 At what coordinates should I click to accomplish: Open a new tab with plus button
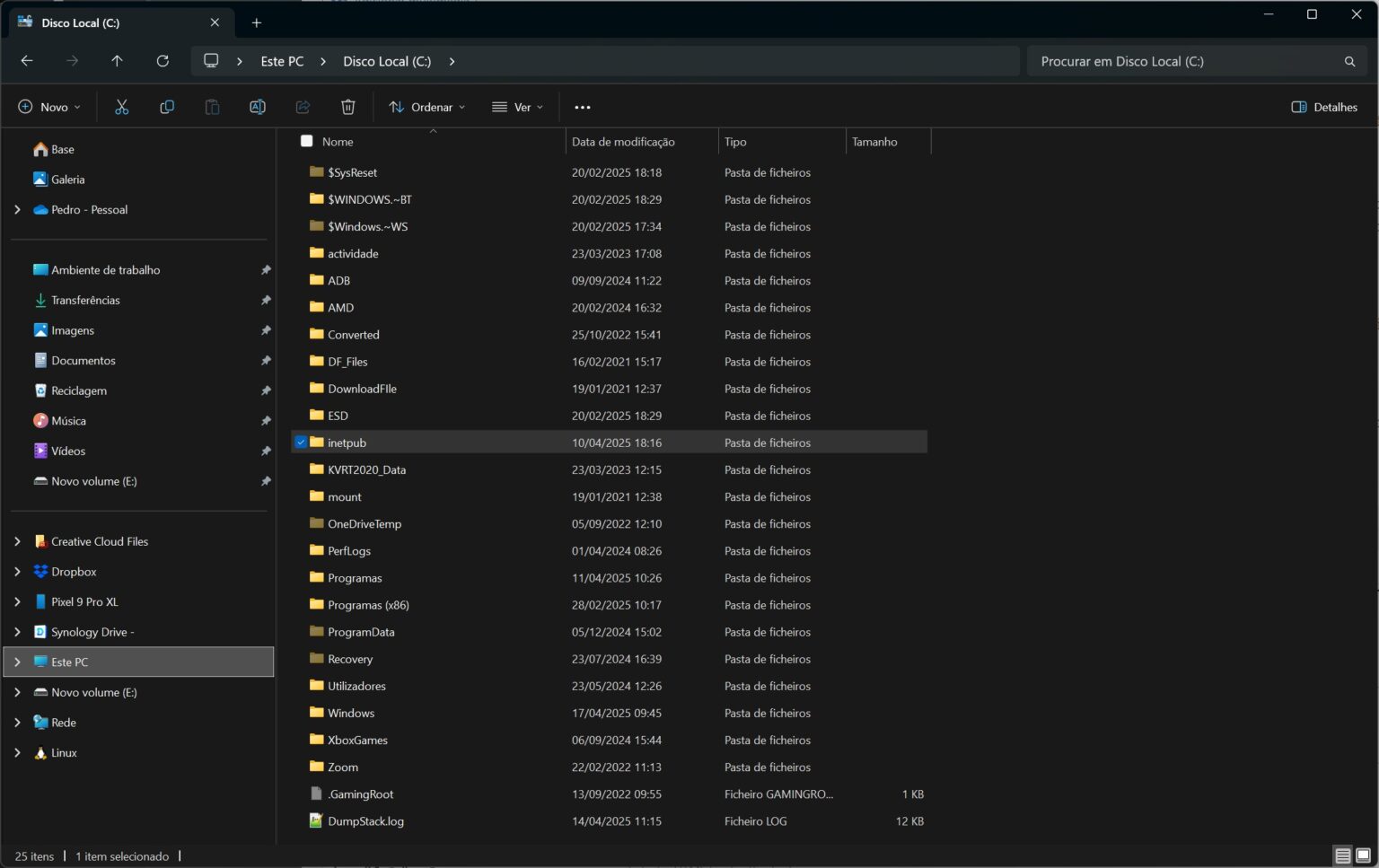click(x=257, y=22)
